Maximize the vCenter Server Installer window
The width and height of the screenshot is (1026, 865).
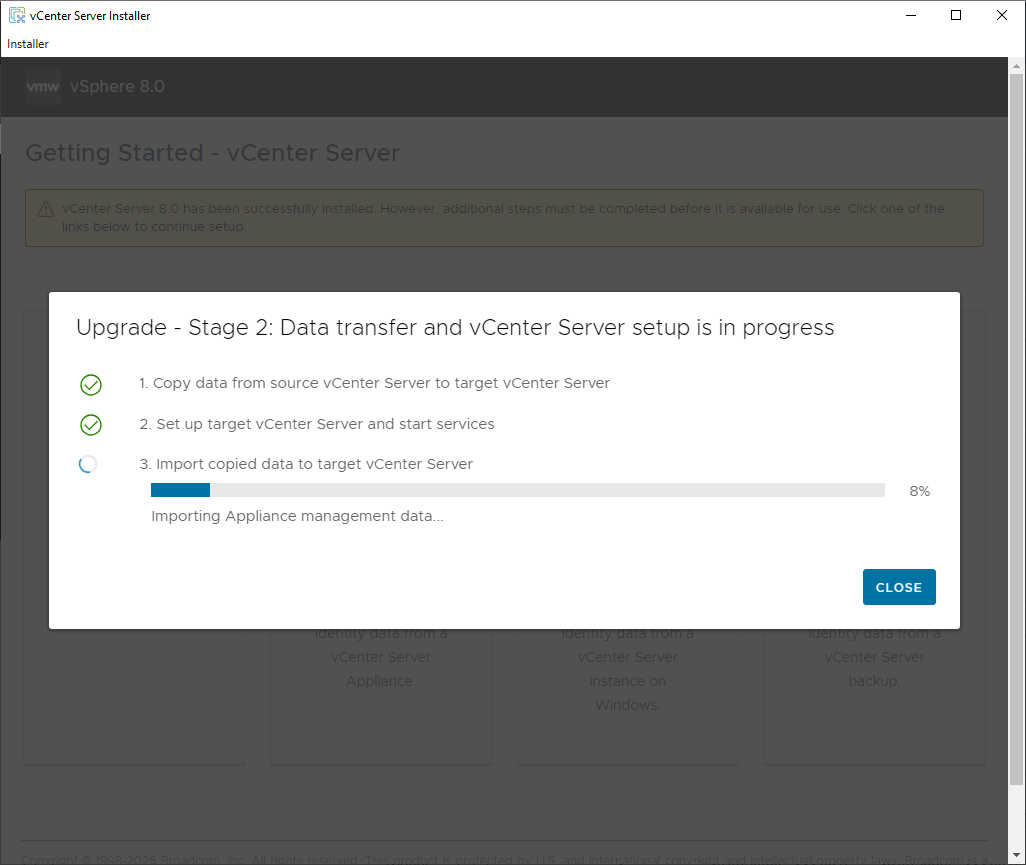point(956,15)
